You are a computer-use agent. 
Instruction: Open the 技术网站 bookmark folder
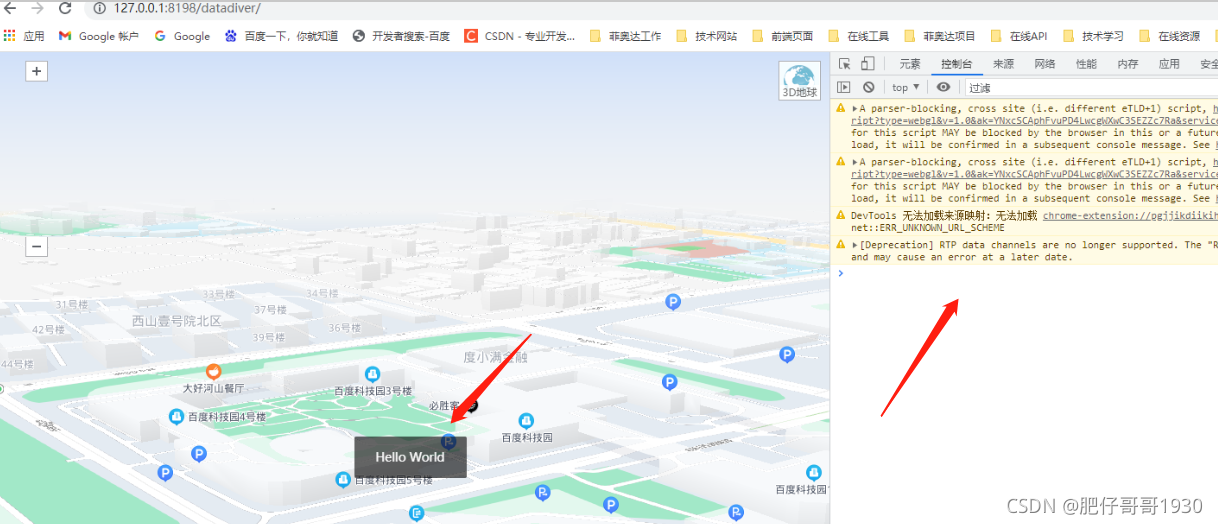706,36
